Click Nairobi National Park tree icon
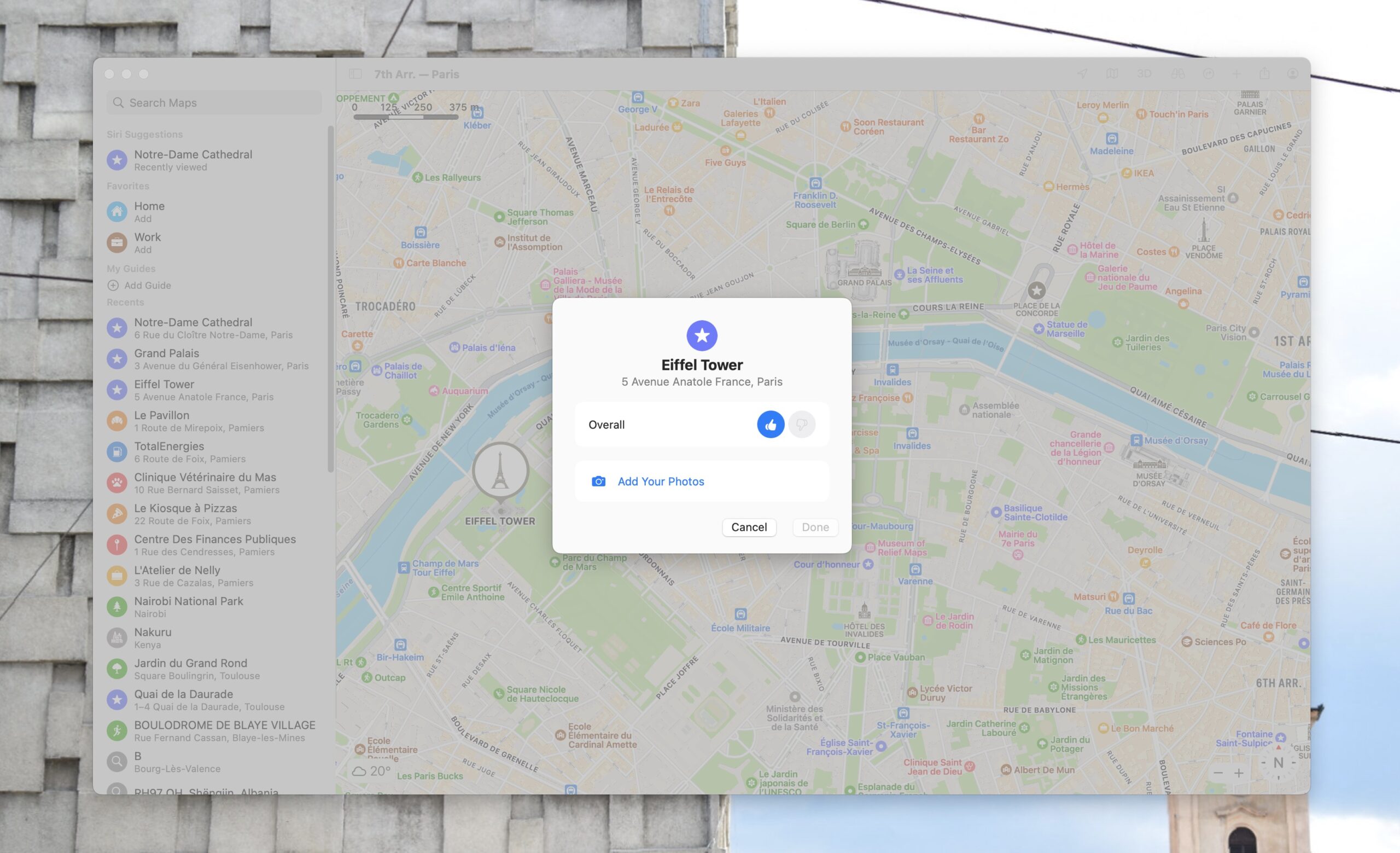1400x853 pixels. pos(117,607)
